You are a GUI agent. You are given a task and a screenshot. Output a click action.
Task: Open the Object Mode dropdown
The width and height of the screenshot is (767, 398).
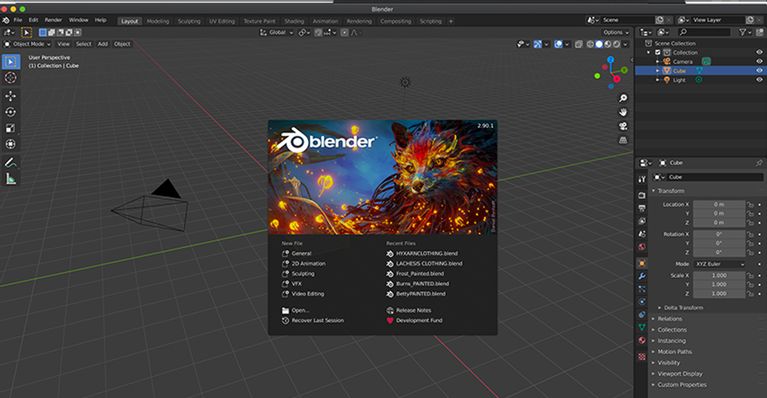pyautogui.click(x=27, y=44)
